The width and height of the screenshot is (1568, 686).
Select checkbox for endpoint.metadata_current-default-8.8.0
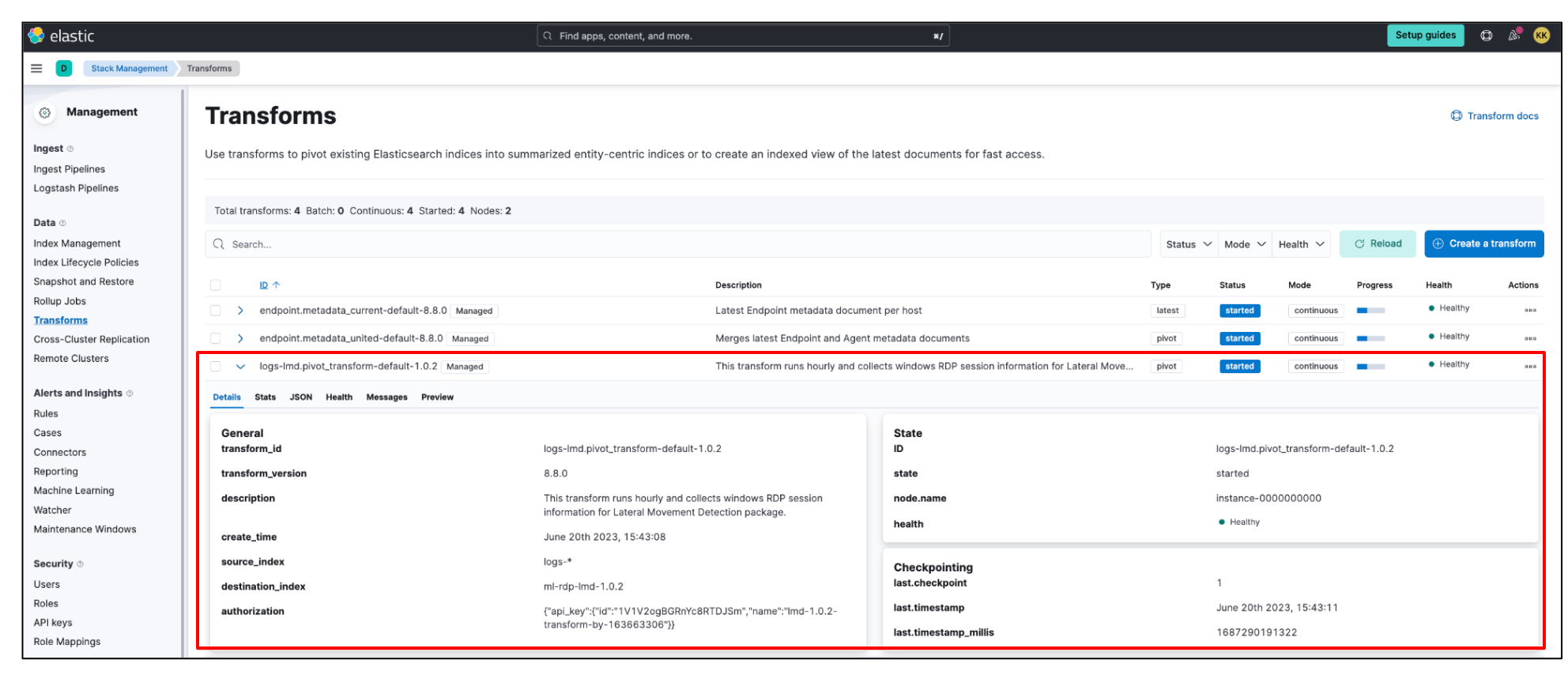coord(215,311)
